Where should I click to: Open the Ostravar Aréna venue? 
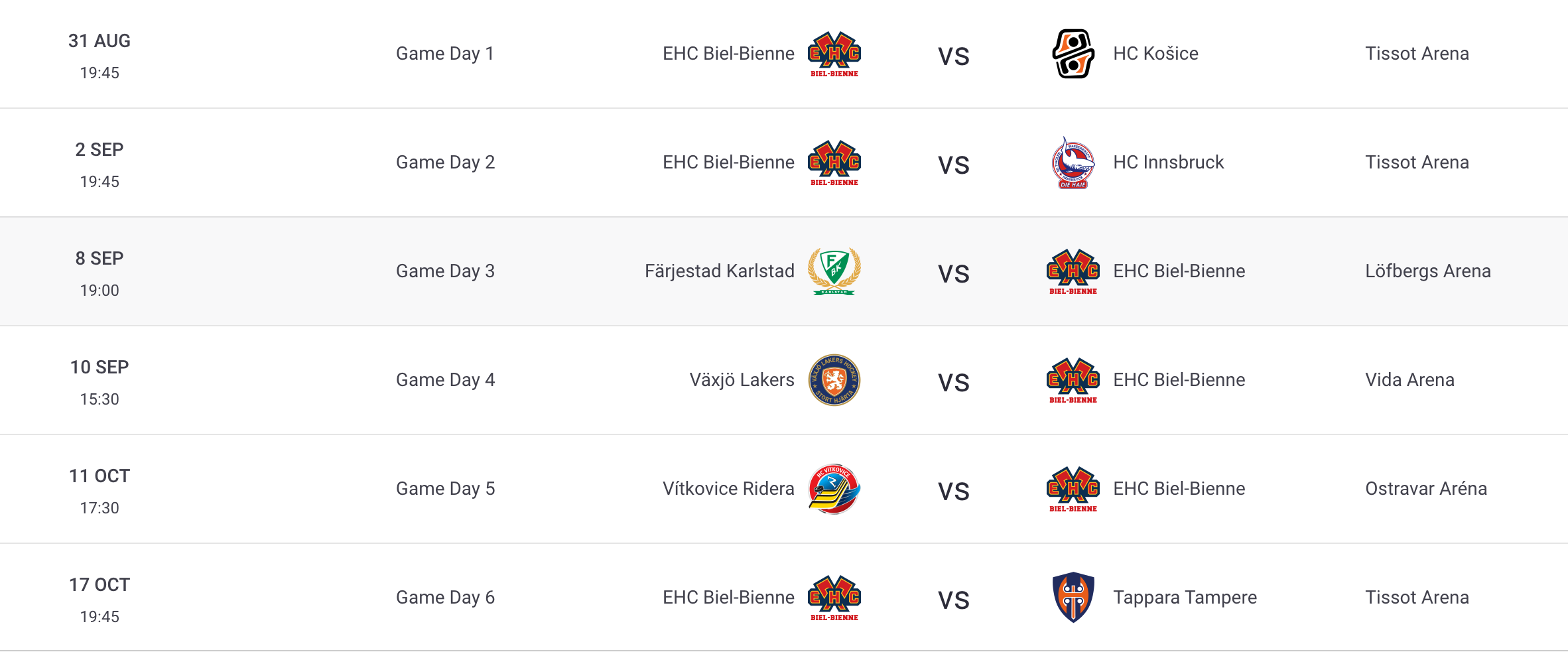click(1426, 489)
